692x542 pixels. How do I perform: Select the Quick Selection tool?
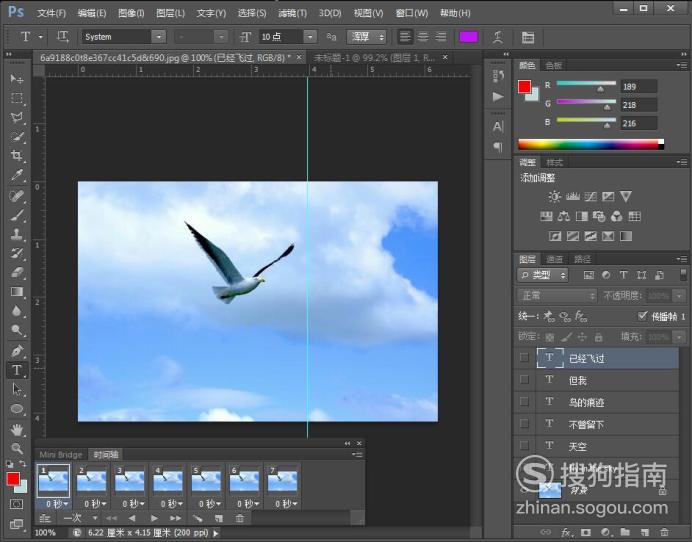pos(17,136)
